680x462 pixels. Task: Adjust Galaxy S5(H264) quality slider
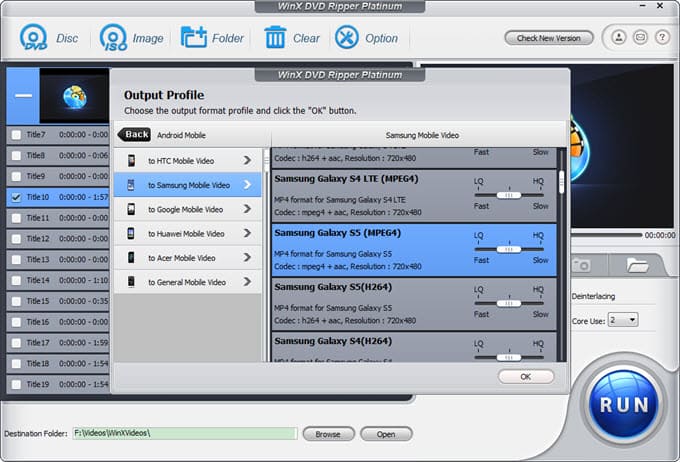pyautogui.click(x=509, y=304)
